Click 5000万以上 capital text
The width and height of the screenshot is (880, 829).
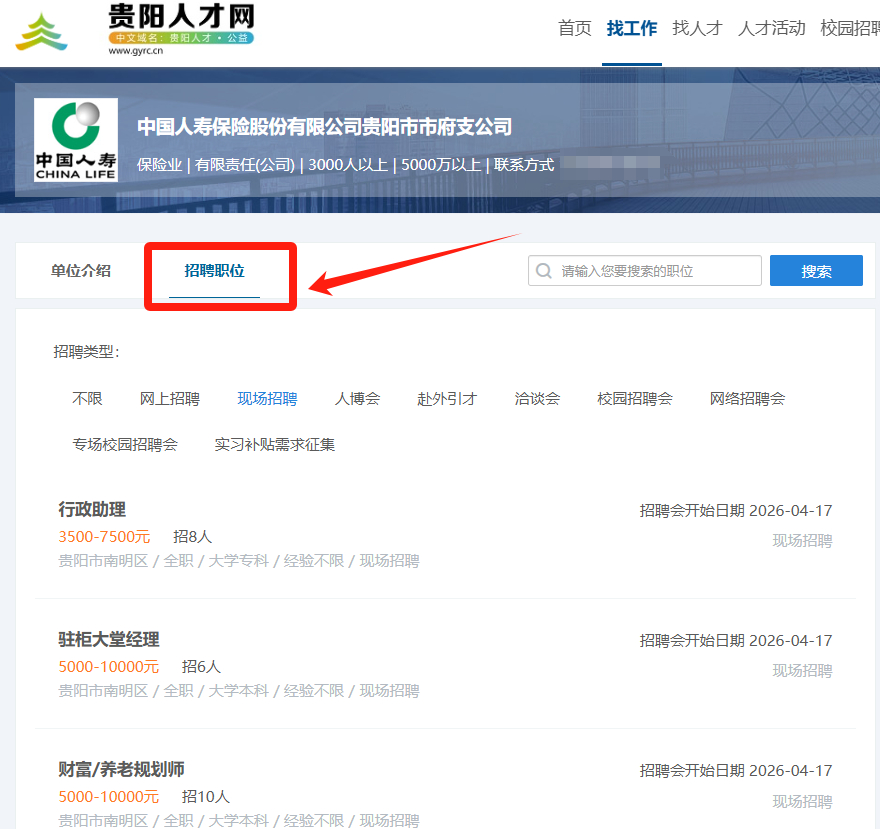click(441, 164)
